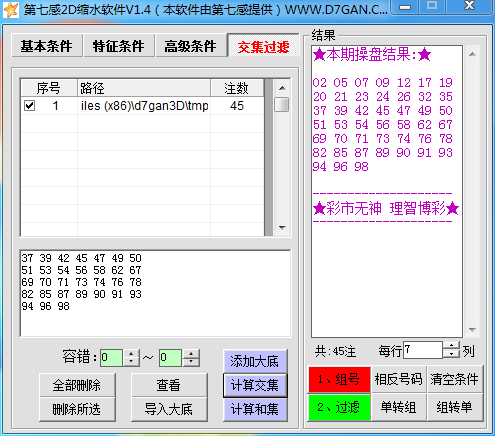
Task: Decrease the first 容错 value
Action: pyautogui.click(x=131, y=362)
